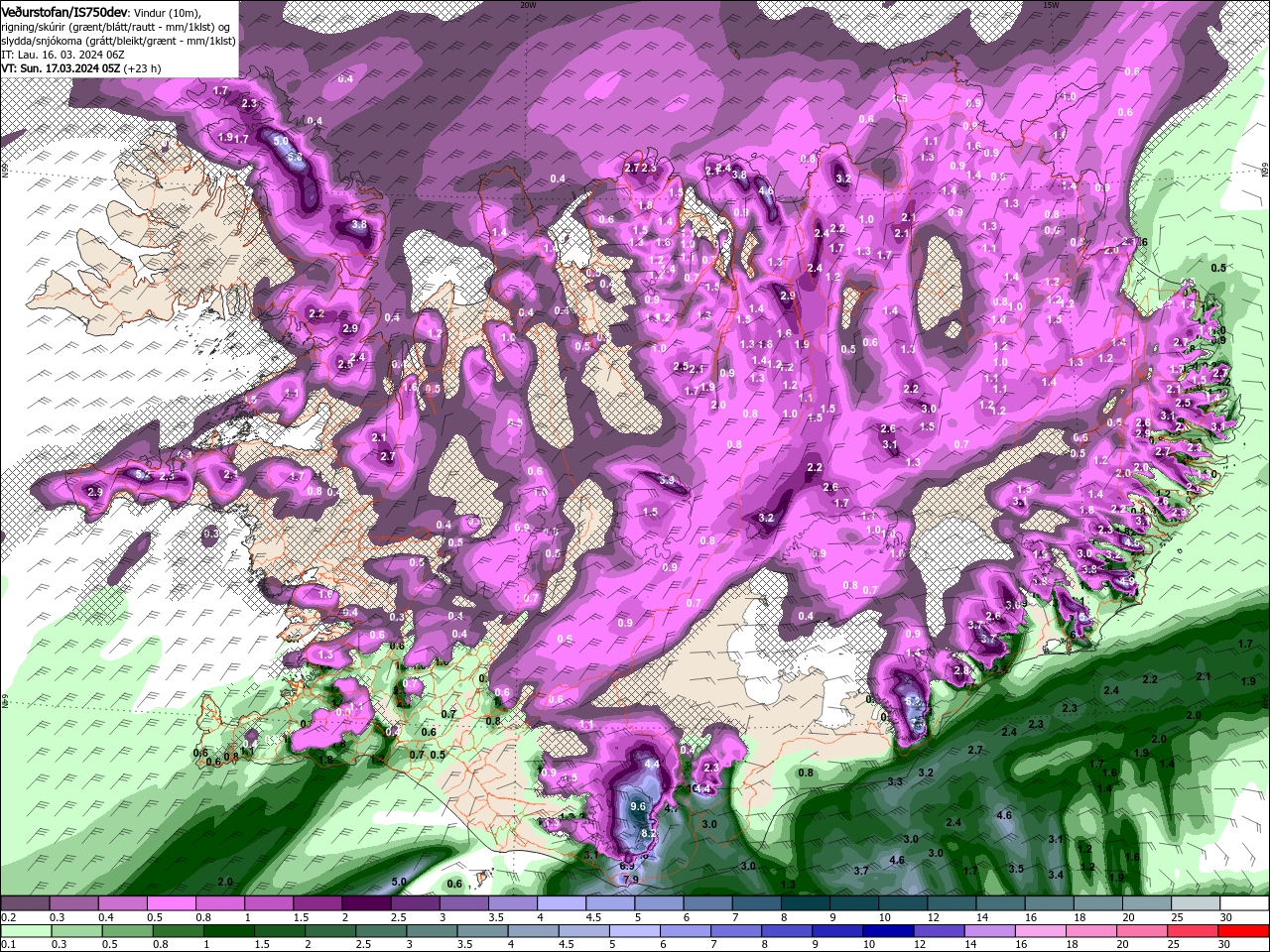The height and width of the screenshot is (952, 1270).
Task: Click the dark teal snow swatch at 8
Action: click(x=804, y=903)
